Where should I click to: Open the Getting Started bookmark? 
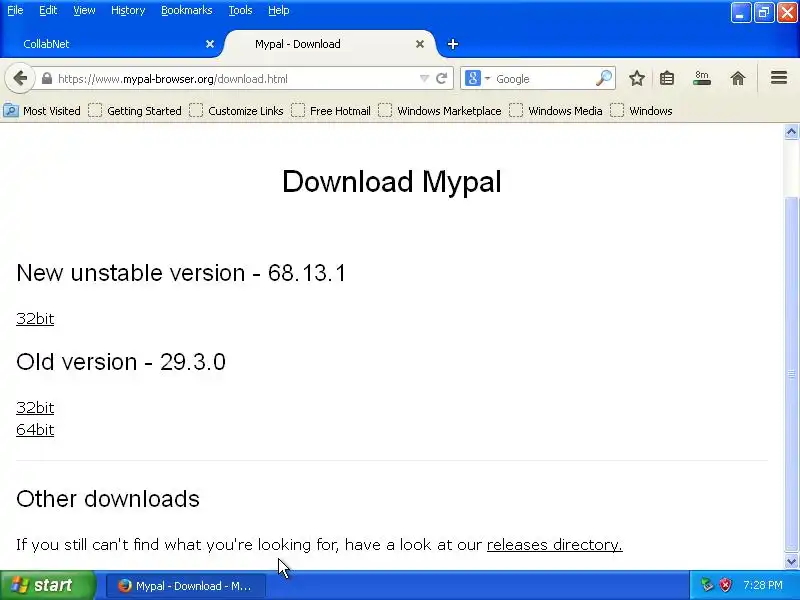(135, 111)
